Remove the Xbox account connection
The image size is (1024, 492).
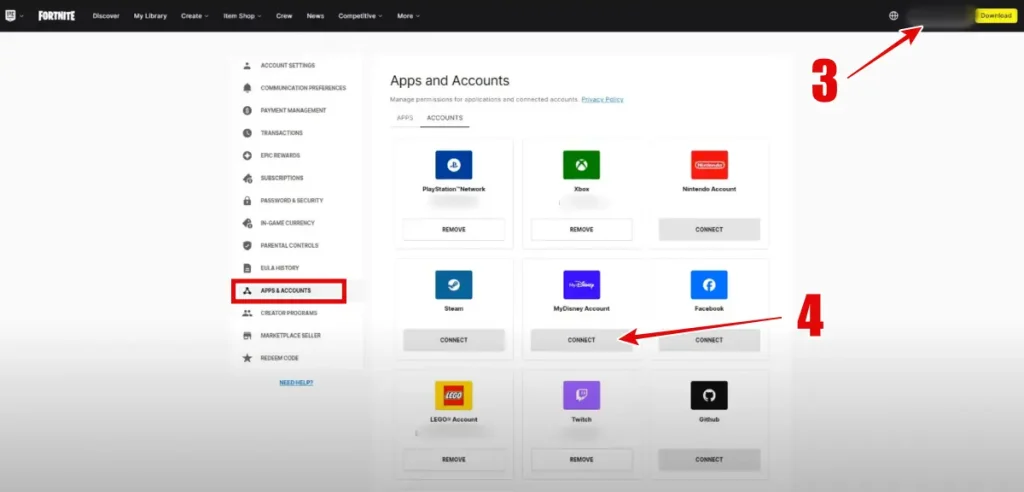pyautogui.click(x=581, y=229)
